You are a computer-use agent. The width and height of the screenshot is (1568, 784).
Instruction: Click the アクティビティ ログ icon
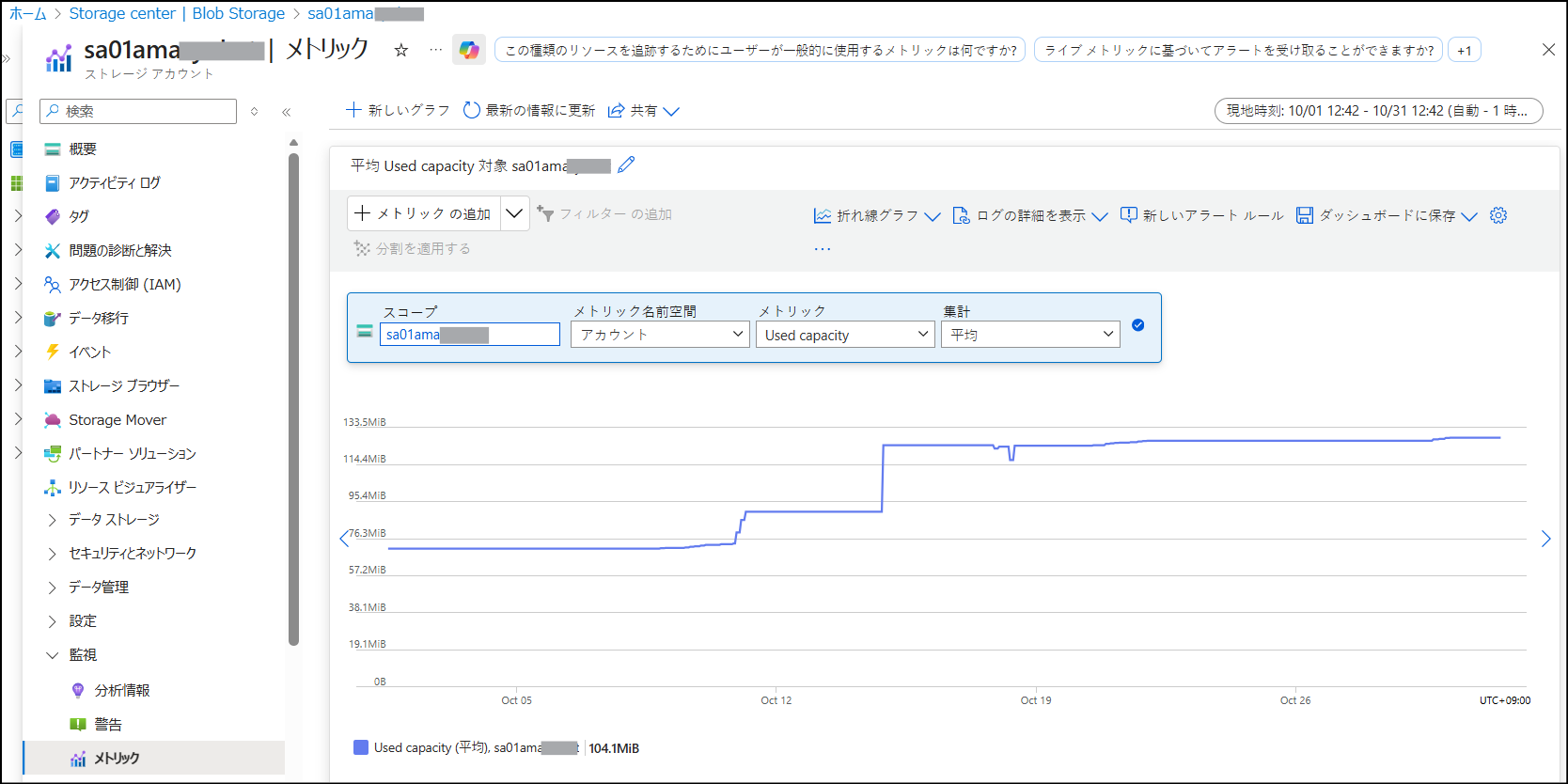[53, 183]
